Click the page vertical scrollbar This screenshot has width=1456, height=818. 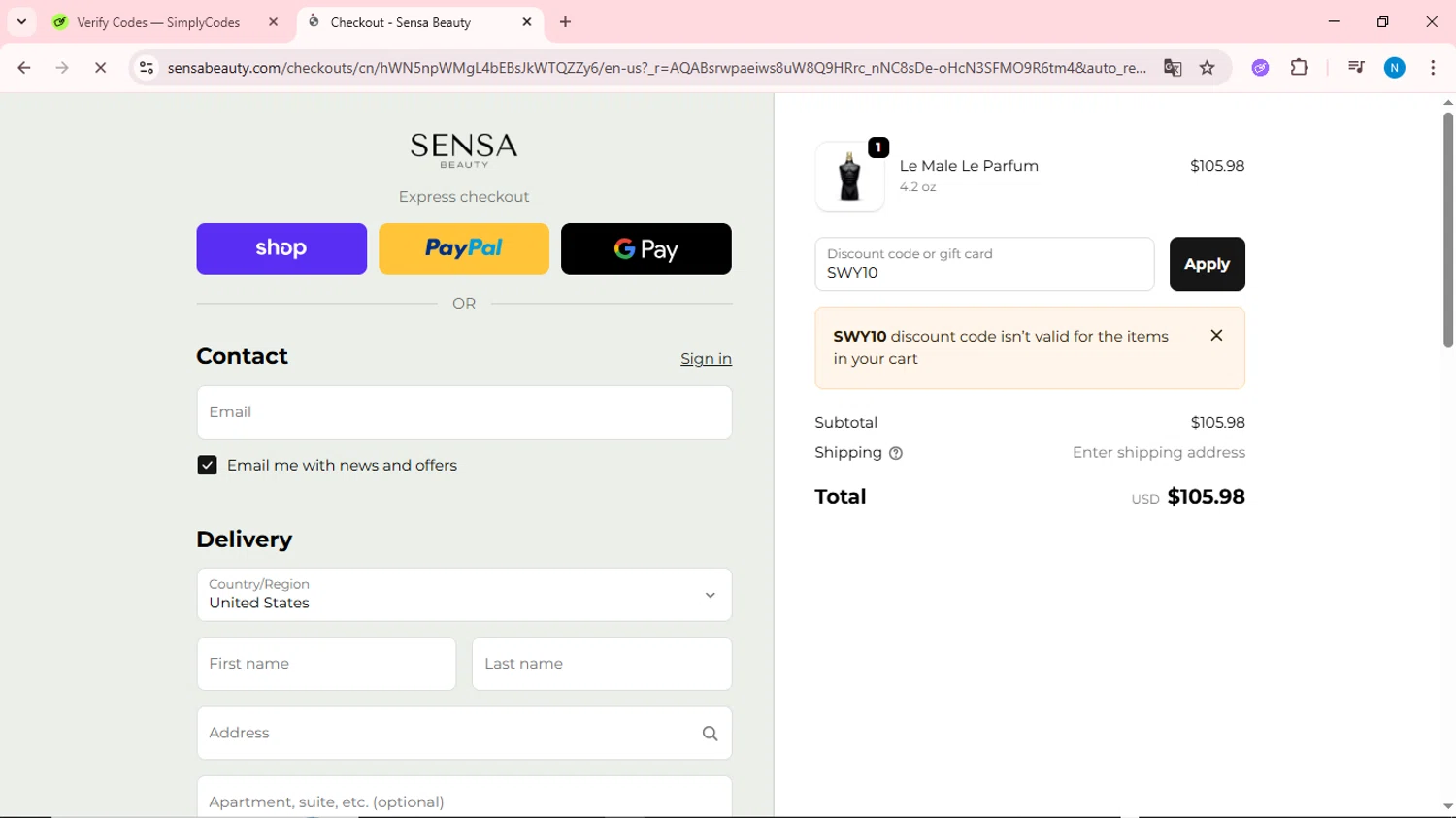[1448, 230]
